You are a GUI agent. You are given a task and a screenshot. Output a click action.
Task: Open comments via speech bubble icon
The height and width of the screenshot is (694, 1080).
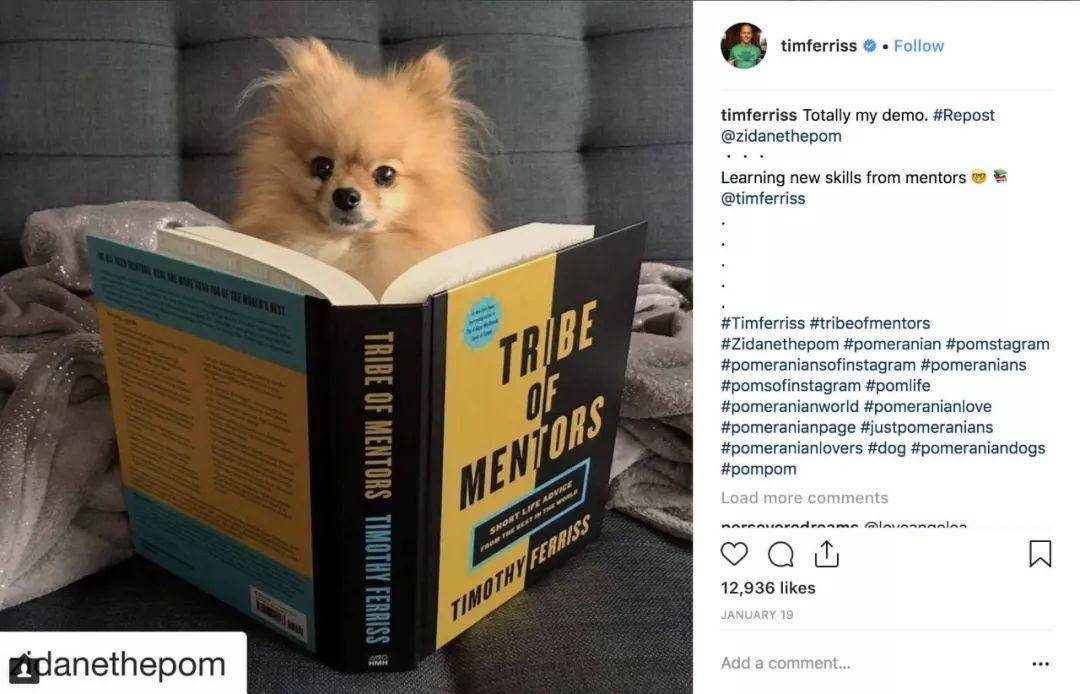pyautogui.click(x=780, y=554)
